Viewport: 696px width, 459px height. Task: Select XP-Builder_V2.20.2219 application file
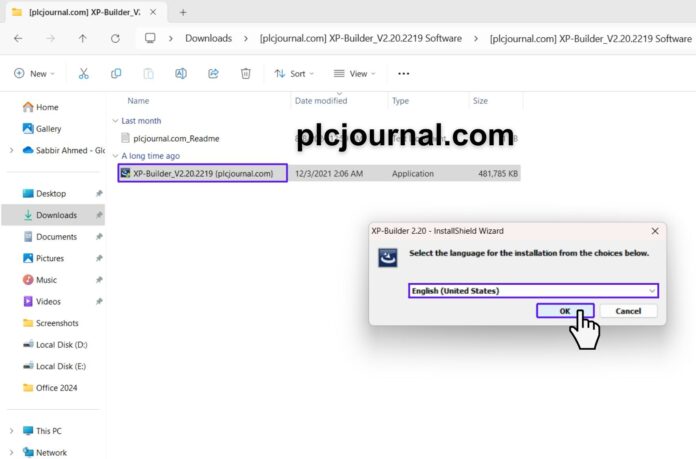coord(202,174)
